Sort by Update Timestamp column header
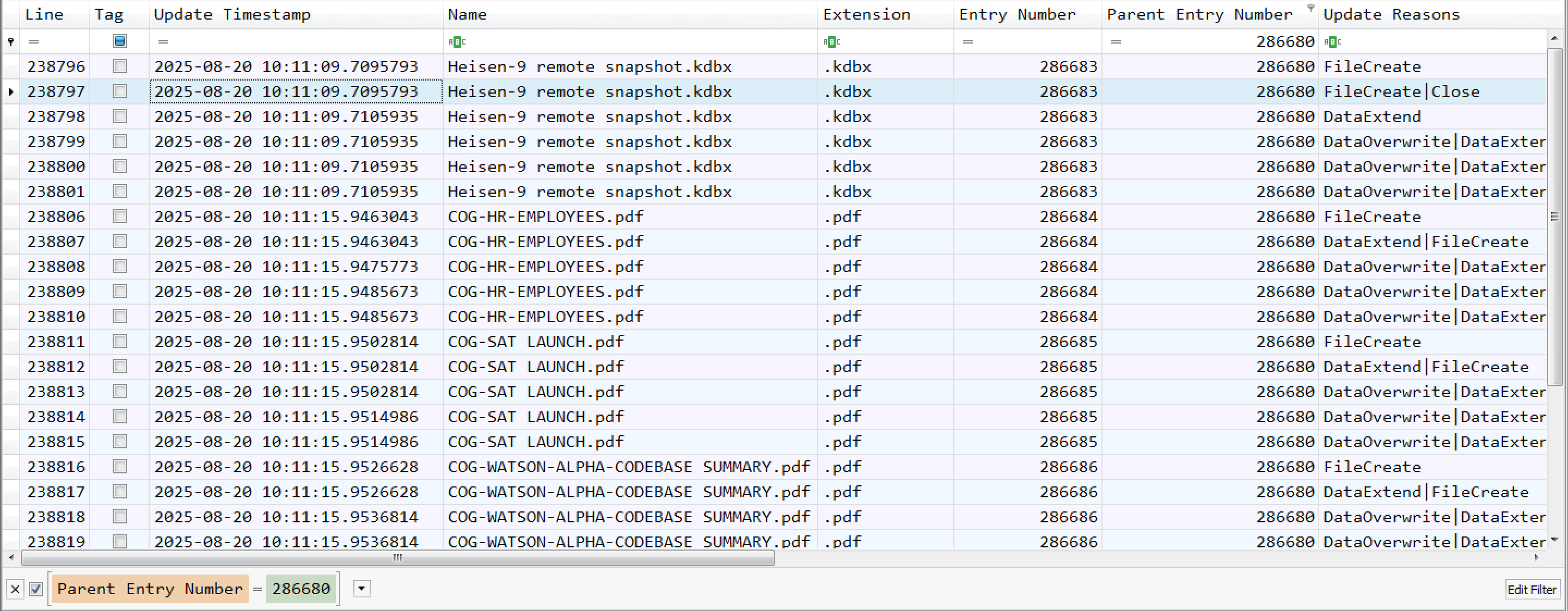The width and height of the screenshot is (1568, 611). click(x=232, y=15)
